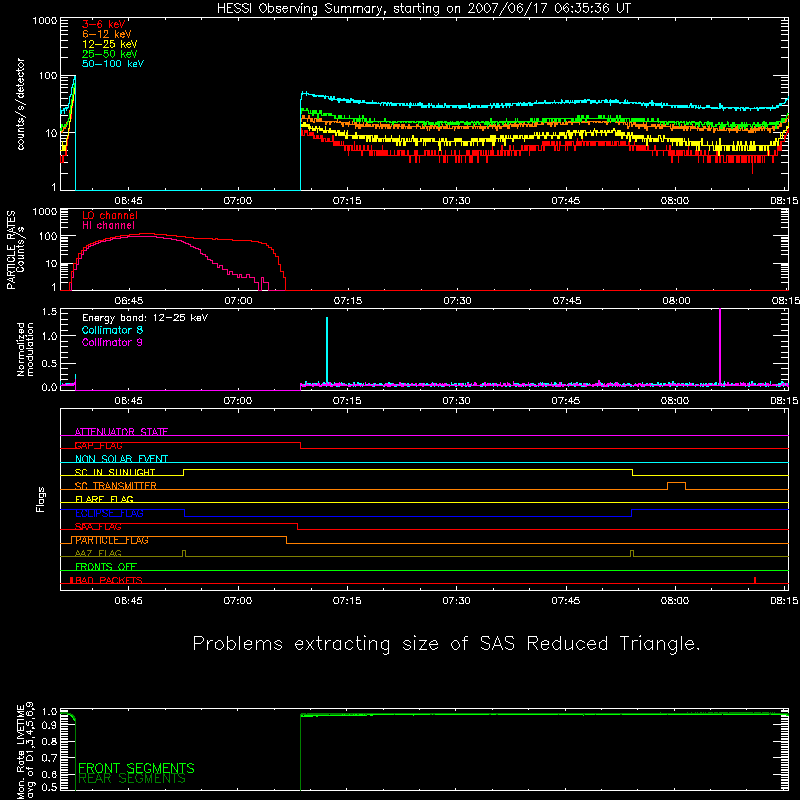This screenshot has height=800, width=800.
Task: Select the 3-6 keV legend label
Action: pos(104,24)
